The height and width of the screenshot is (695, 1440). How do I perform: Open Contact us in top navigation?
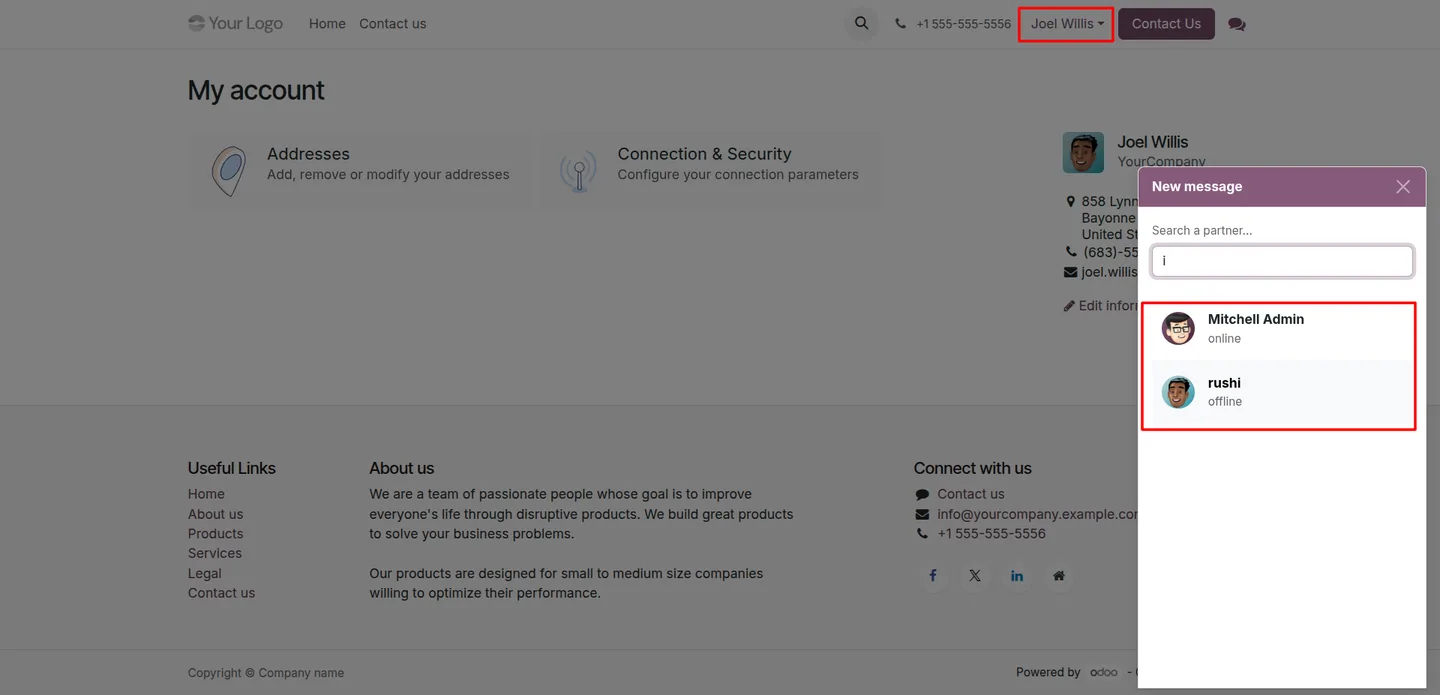[x=392, y=24]
